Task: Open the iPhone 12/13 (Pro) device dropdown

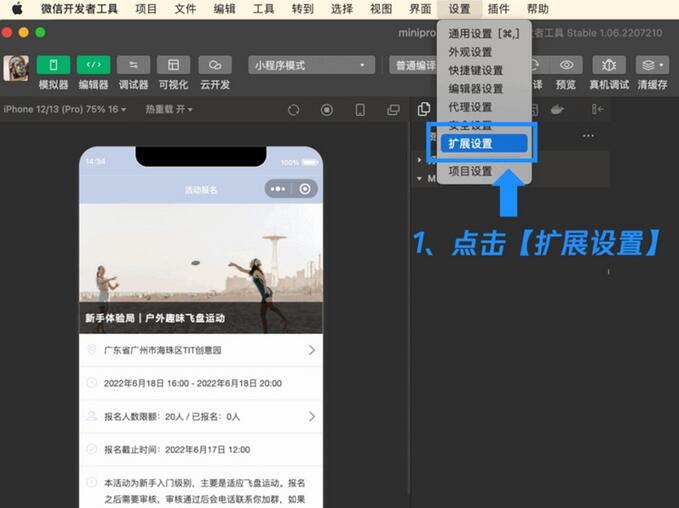Action: click(65, 109)
